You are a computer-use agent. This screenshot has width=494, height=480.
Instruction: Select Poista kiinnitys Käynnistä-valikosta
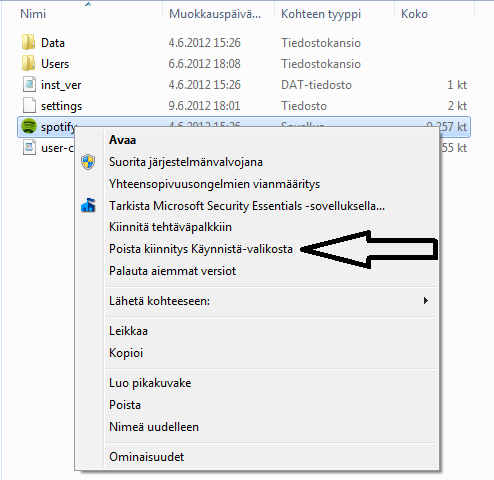pos(201,249)
